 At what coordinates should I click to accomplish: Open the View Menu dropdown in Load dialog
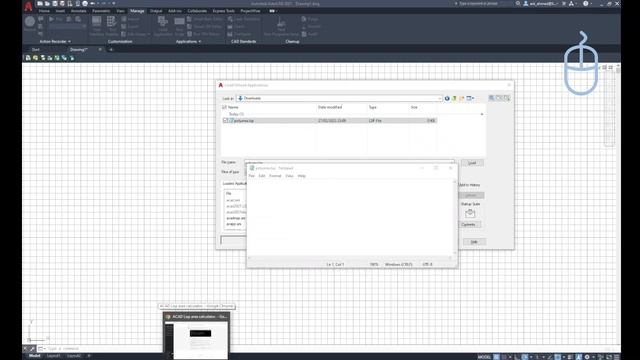[470, 98]
